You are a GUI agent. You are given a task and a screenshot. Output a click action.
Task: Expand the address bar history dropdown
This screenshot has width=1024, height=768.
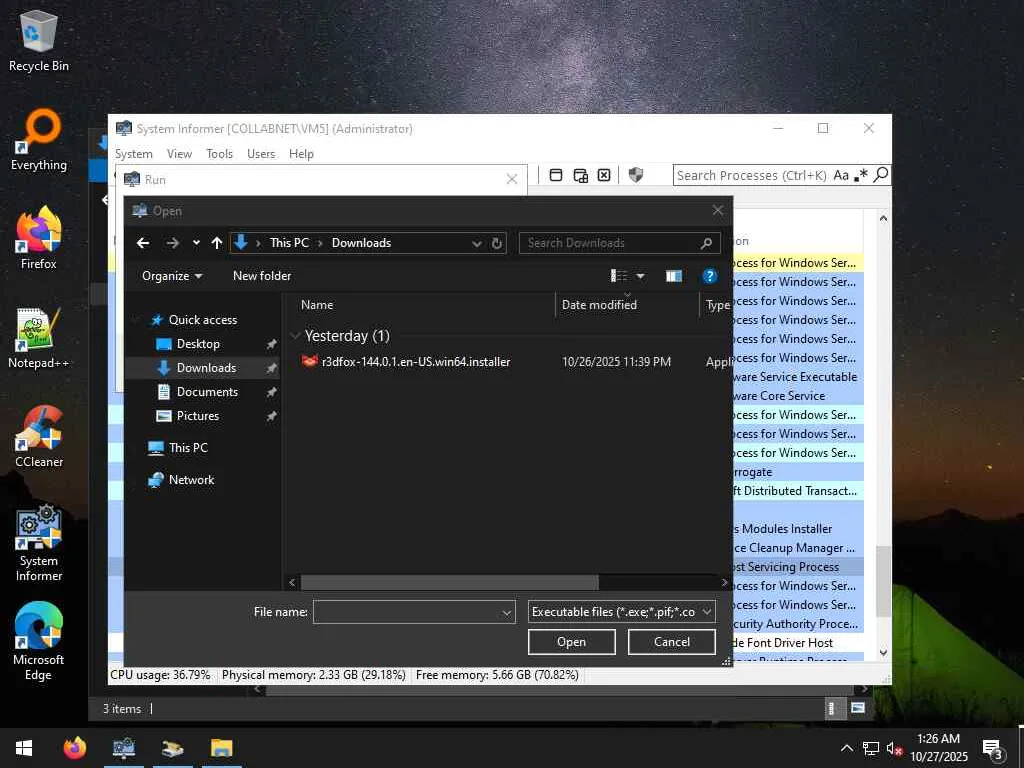(x=477, y=244)
